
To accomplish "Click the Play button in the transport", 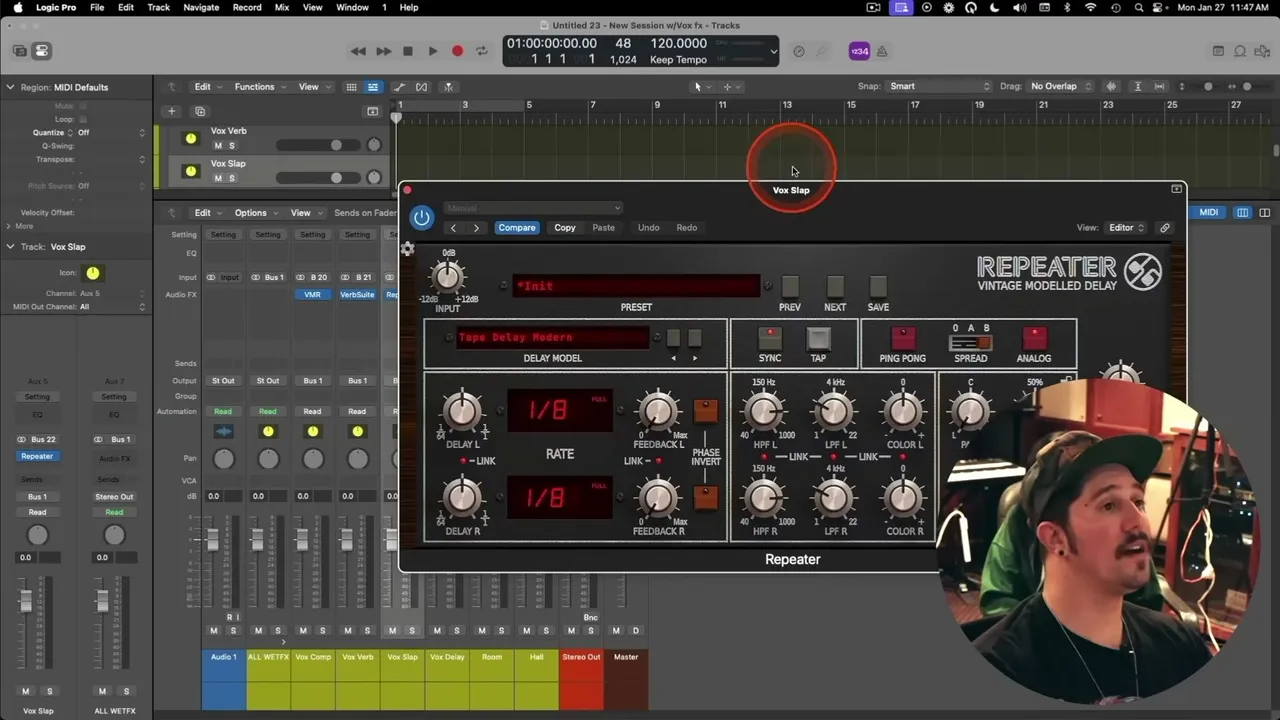I will coord(432,51).
